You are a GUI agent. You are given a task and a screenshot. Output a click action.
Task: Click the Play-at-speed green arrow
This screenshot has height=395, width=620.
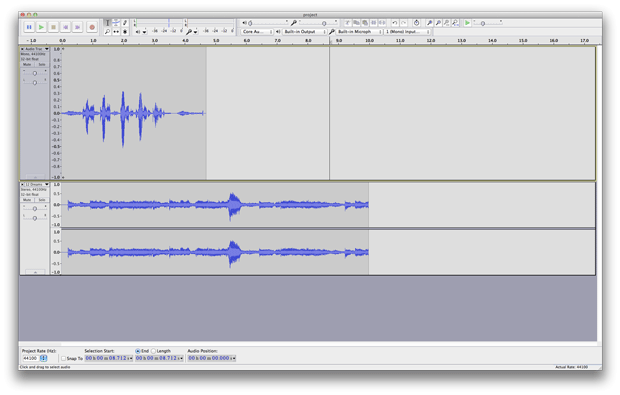tap(467, 23)
